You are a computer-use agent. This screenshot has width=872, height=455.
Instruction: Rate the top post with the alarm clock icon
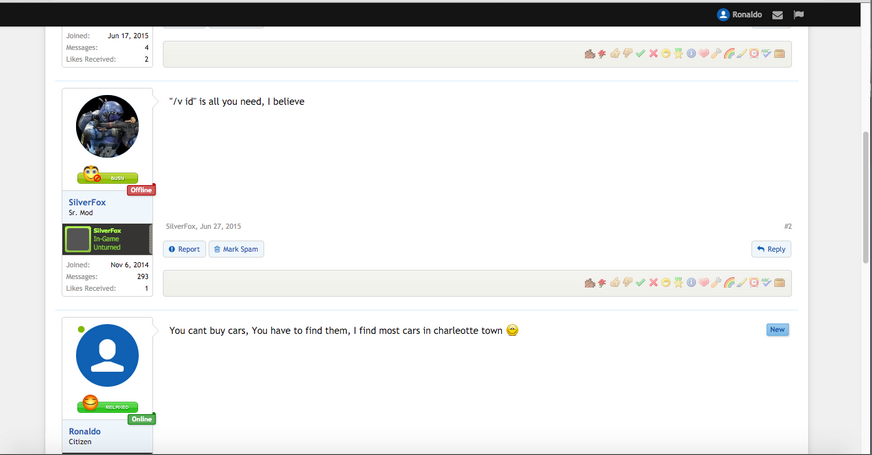754,54
